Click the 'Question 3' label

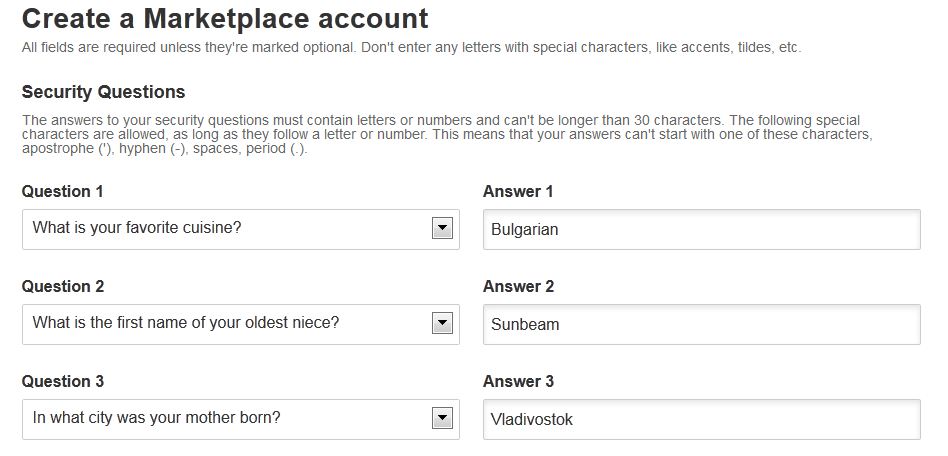click(63, 381)
